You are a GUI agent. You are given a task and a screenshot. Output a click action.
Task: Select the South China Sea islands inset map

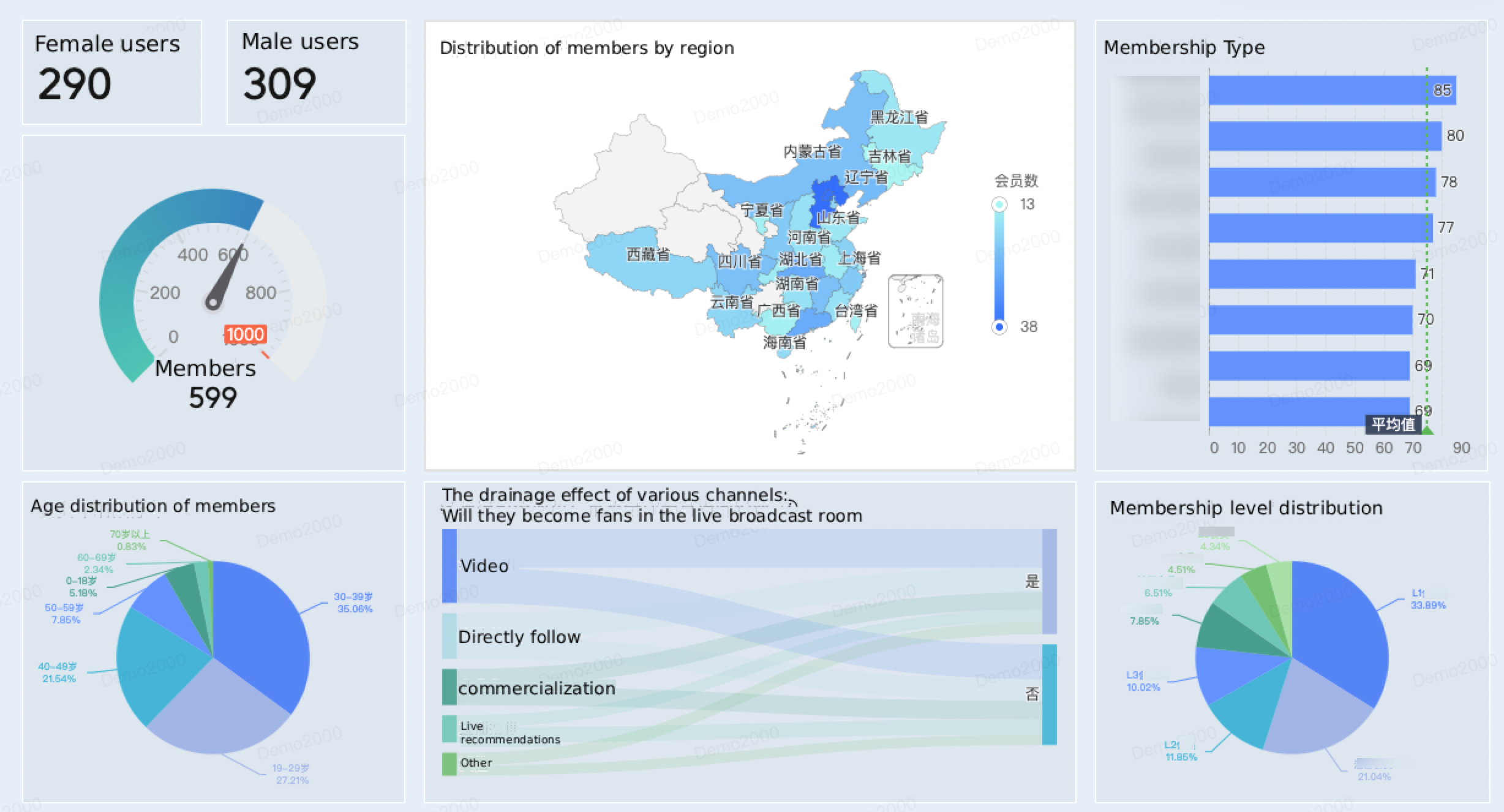coord(916,311)
